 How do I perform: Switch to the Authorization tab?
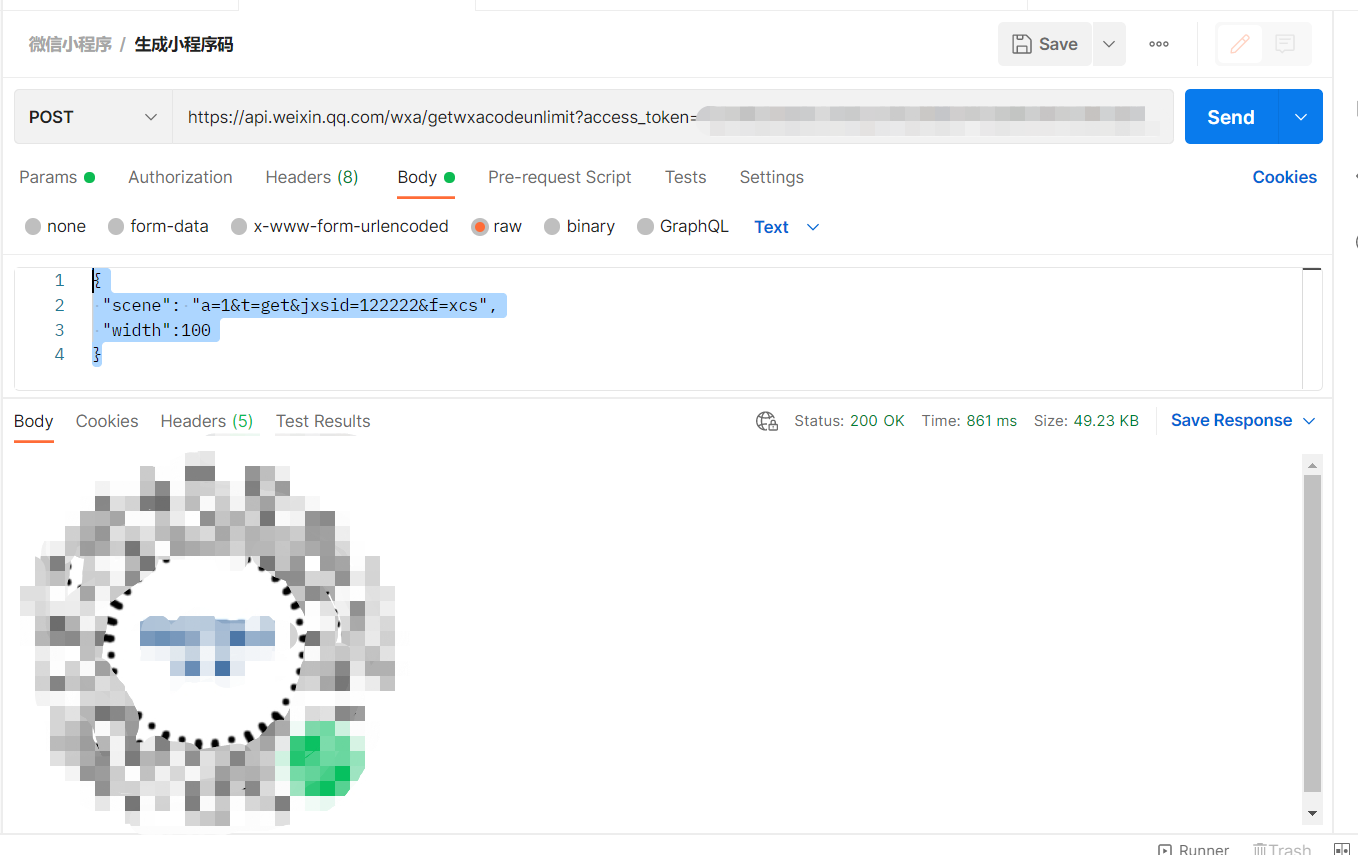coord(180,177)
